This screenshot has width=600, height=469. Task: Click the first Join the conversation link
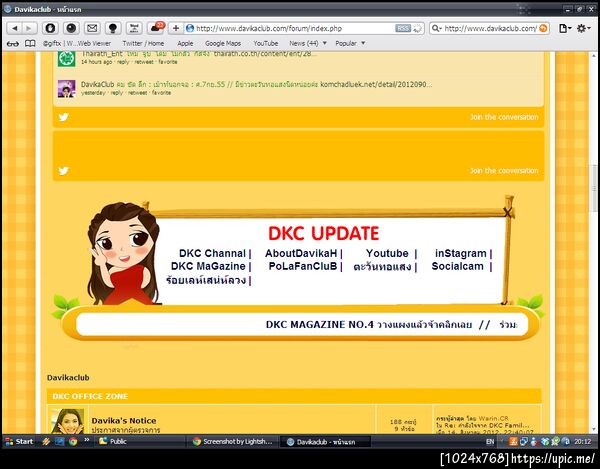504,117
